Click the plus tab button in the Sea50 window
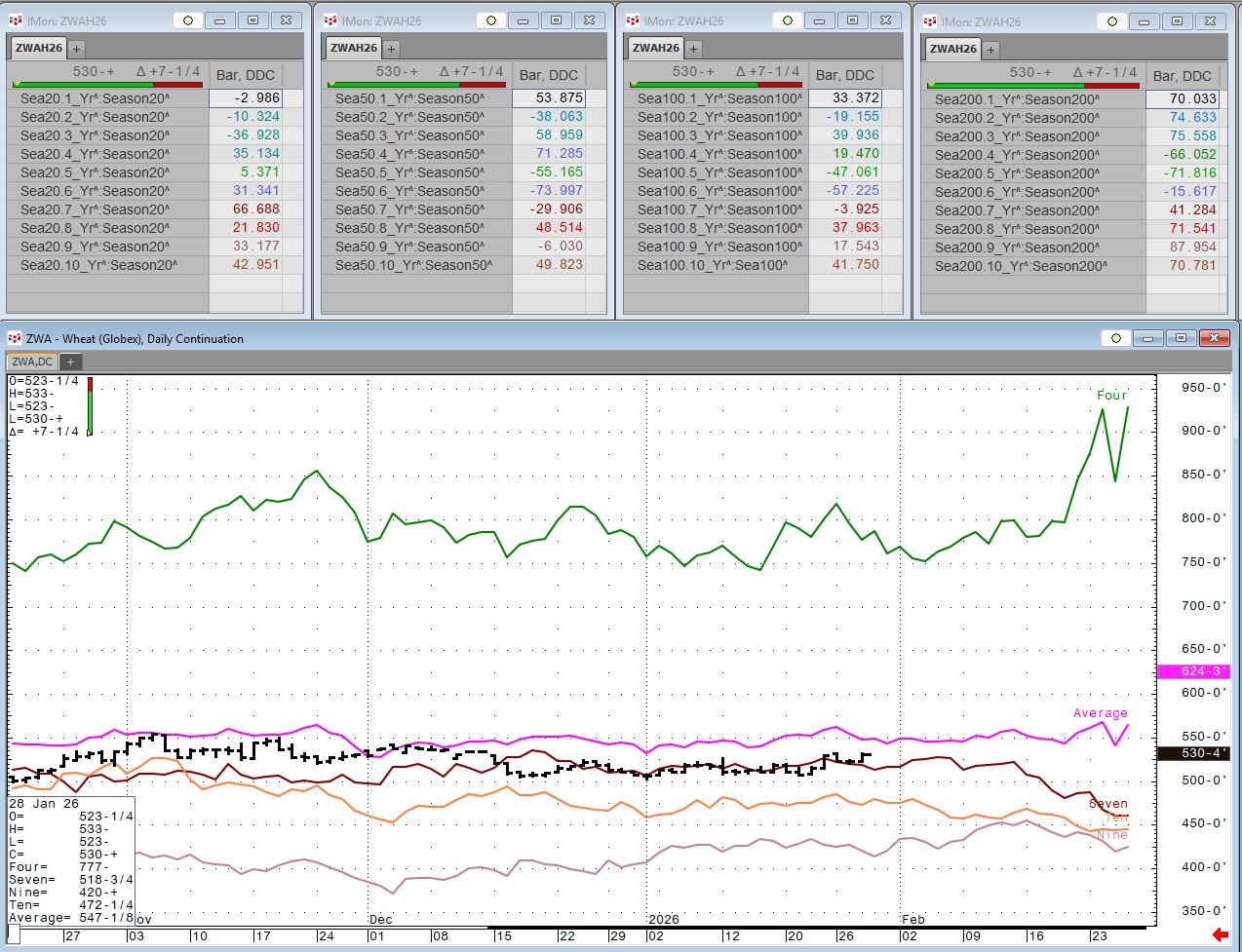1242x952 pixels. (x=391, y=48)
